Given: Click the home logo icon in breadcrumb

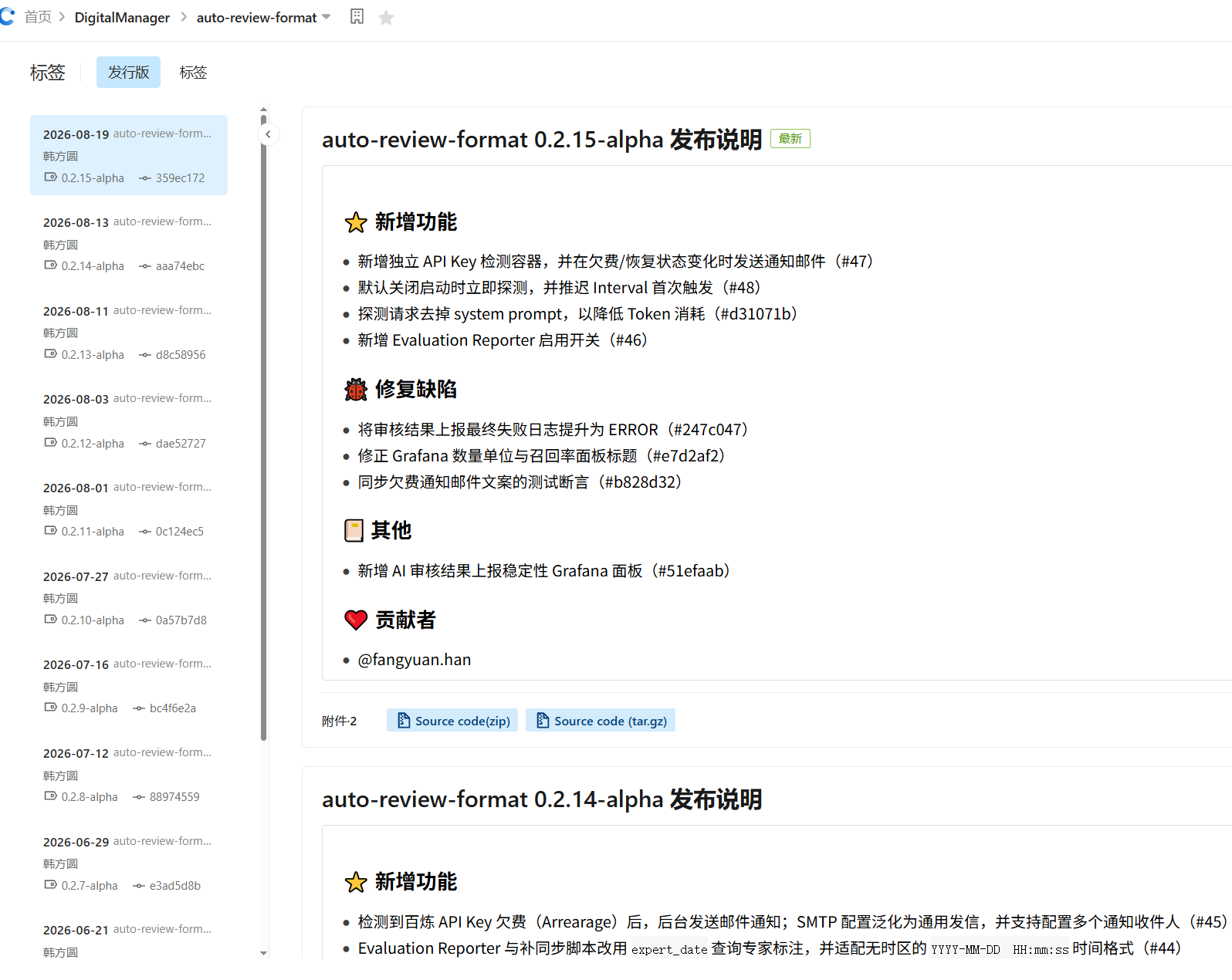Looking at the screenshot, I should 7,16.
